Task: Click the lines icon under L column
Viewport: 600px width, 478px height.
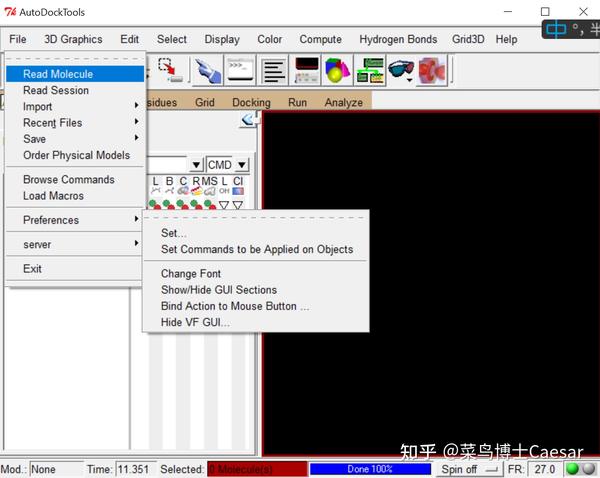Action: click(x=155, y=191)
